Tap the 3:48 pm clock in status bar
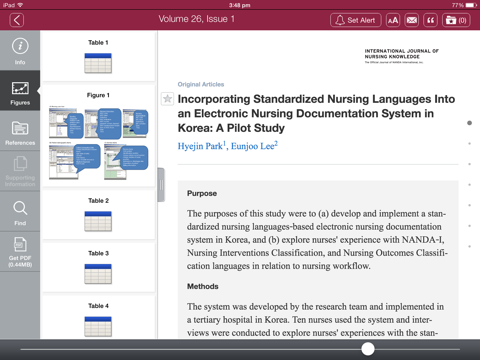Image resolution: width=480 pixels, height=360 pixels. 240,5
